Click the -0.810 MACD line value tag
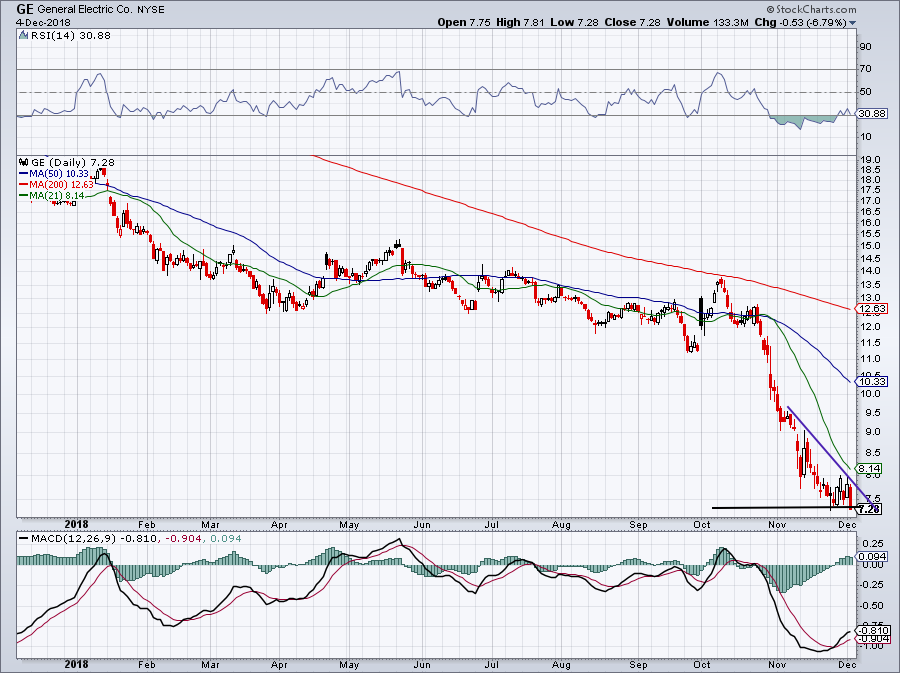900x673 pixels. [x=868, y=630]
